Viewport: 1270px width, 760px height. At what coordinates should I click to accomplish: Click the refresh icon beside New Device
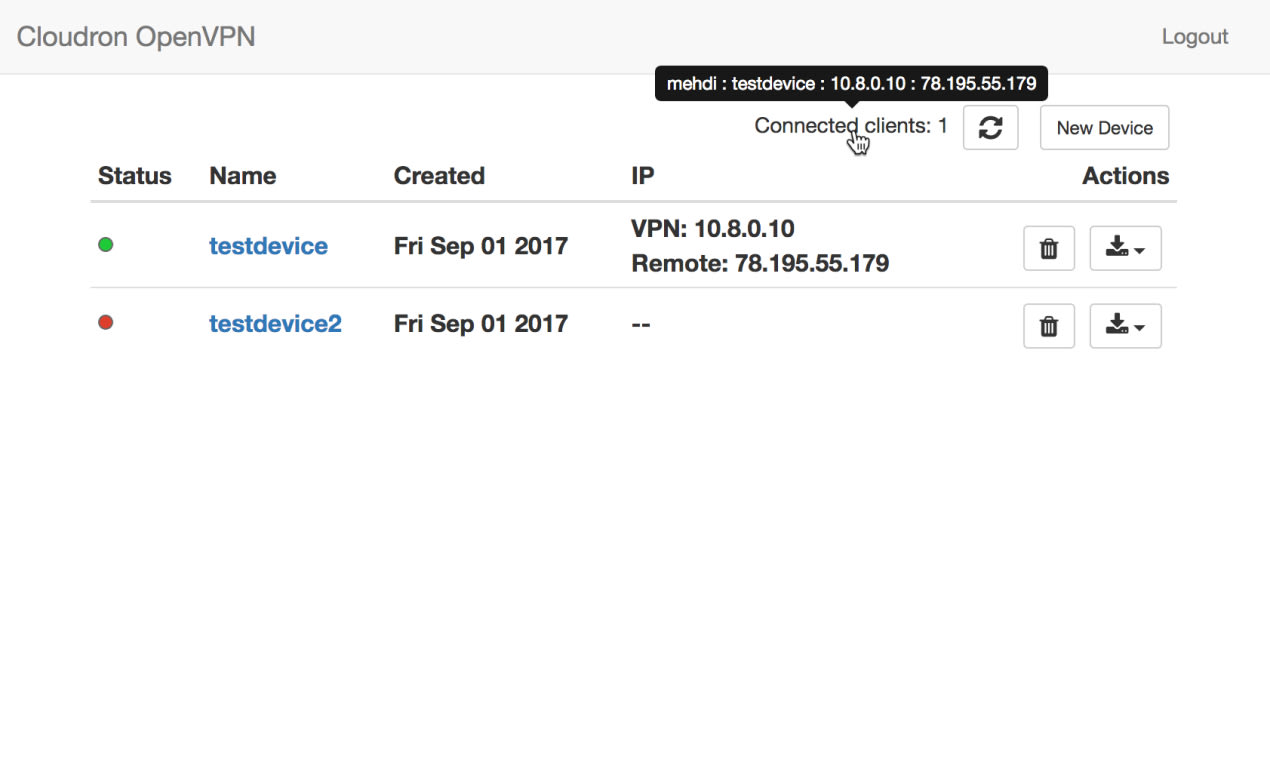tap(990, 127)
